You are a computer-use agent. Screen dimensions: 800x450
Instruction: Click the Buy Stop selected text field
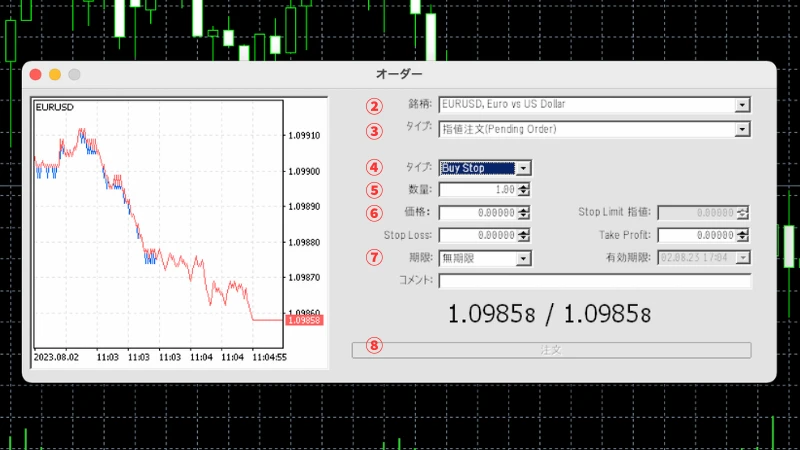point(478,168)
